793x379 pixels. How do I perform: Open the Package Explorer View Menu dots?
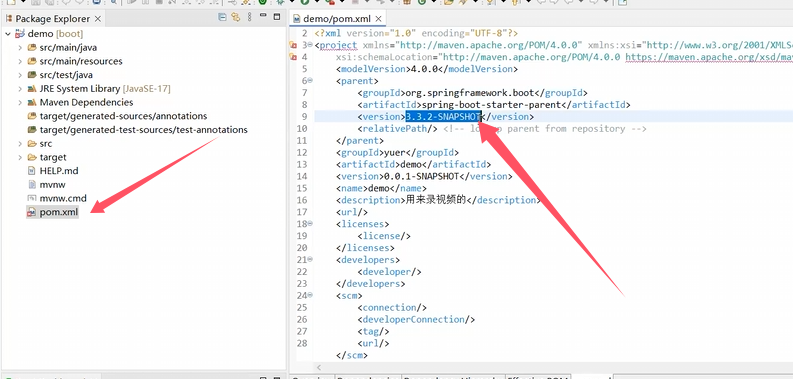pyautogui.click(x=249, y=18)
